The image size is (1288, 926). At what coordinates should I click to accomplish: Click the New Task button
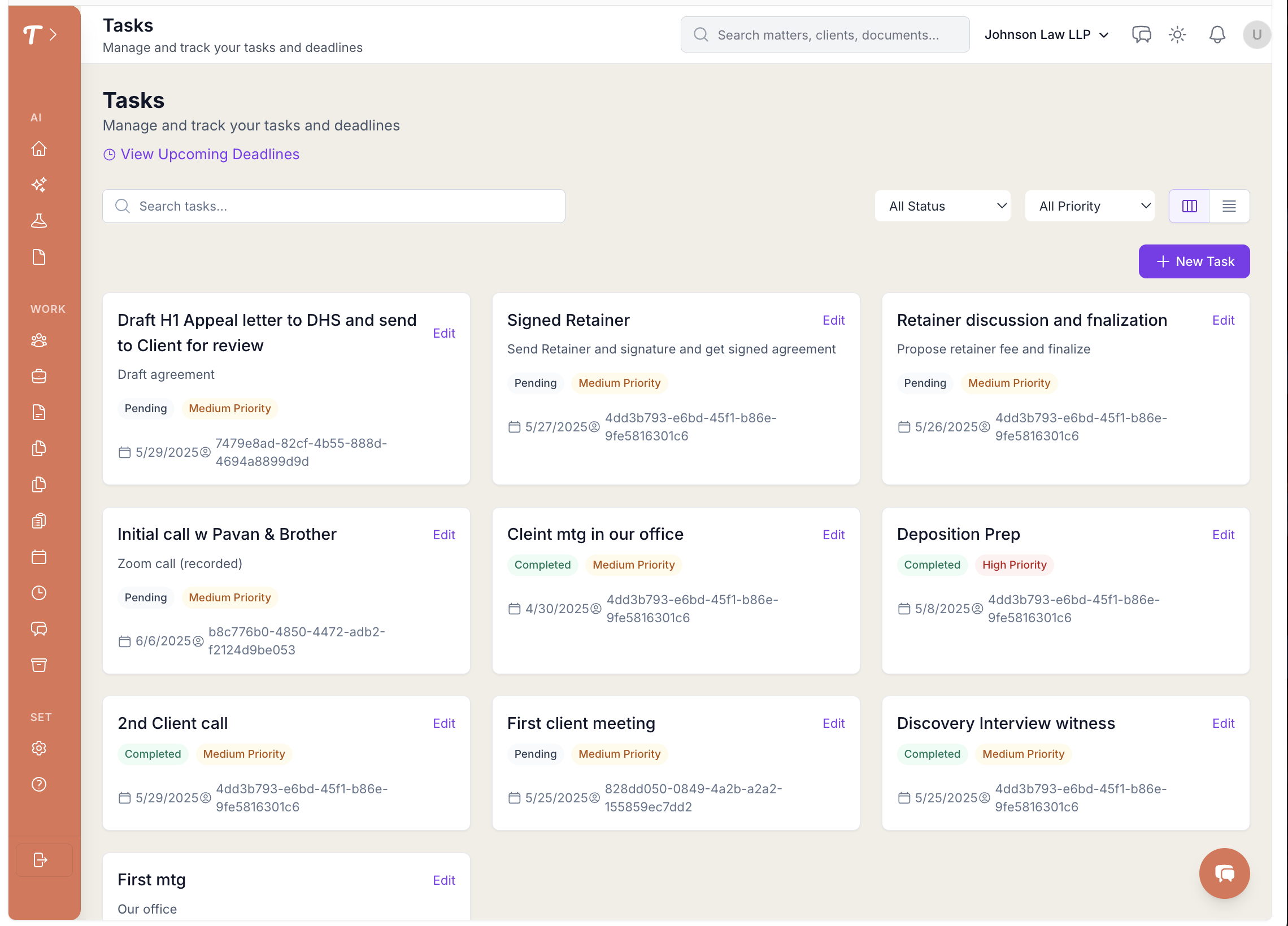click(1193, 261)
